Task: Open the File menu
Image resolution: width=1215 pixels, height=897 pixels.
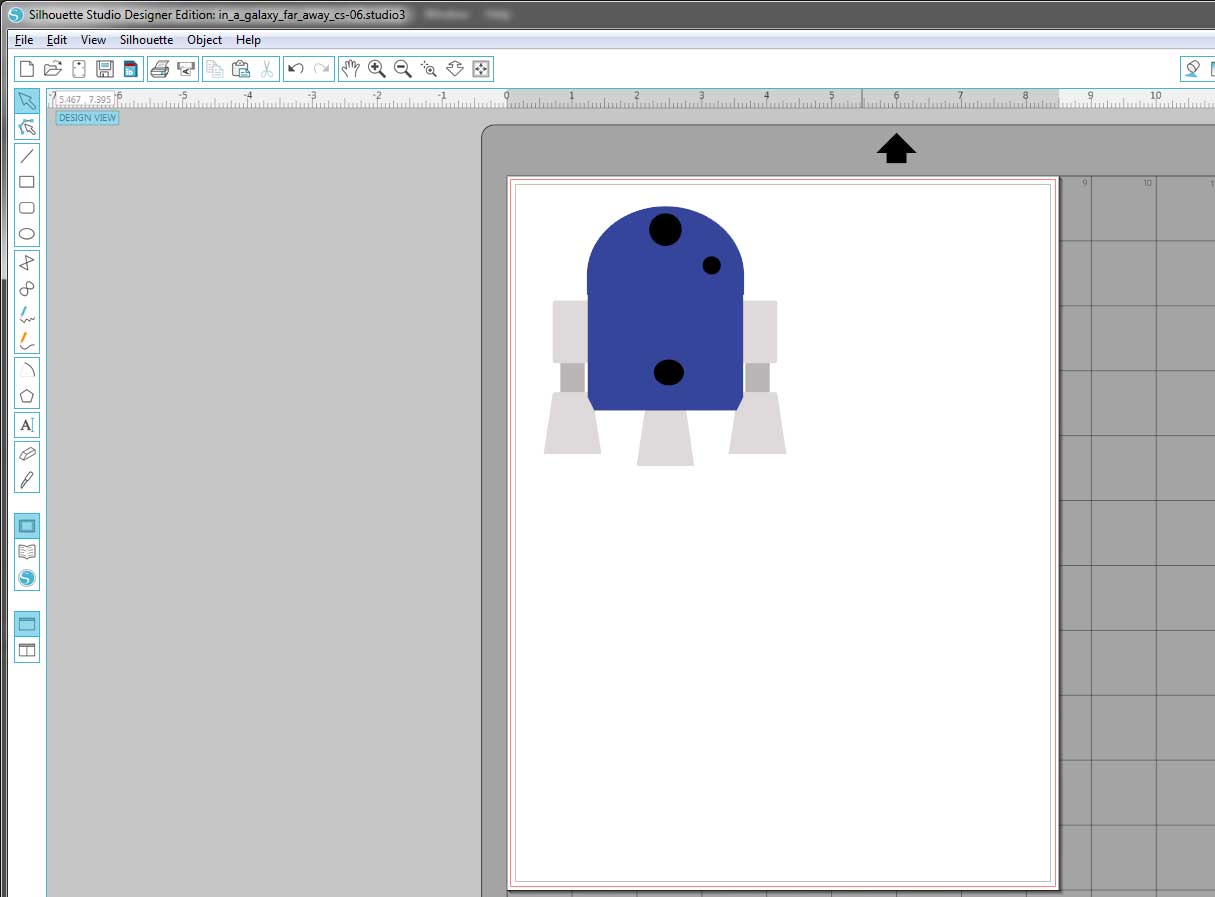Action: click(24, 40)
